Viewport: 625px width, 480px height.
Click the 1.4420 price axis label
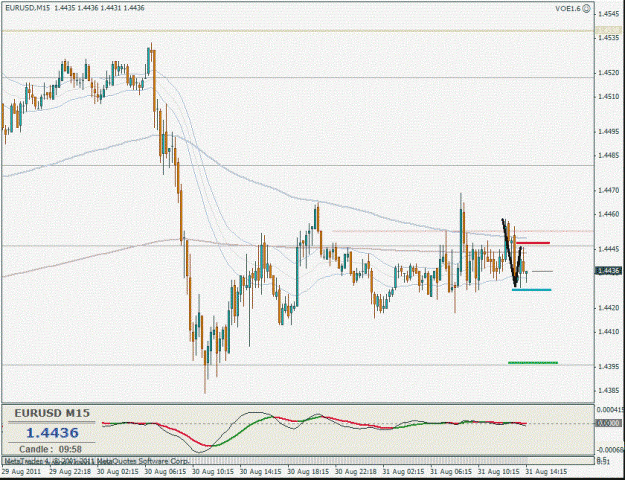click(x=608, y=308)
